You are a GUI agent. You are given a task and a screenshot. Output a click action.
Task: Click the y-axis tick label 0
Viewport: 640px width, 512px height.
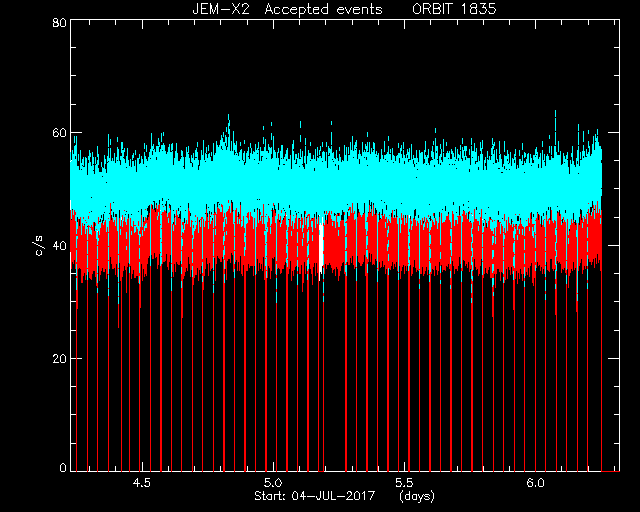[63, 467]
